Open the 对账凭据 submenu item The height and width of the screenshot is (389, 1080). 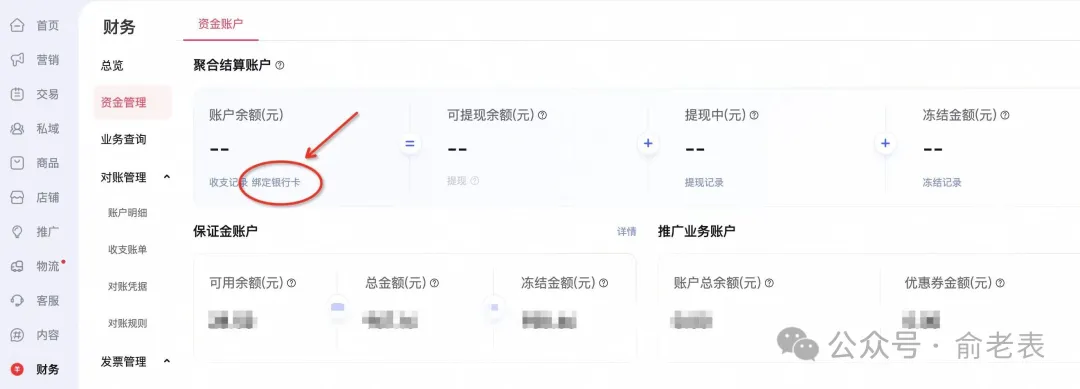pos(127,286)
